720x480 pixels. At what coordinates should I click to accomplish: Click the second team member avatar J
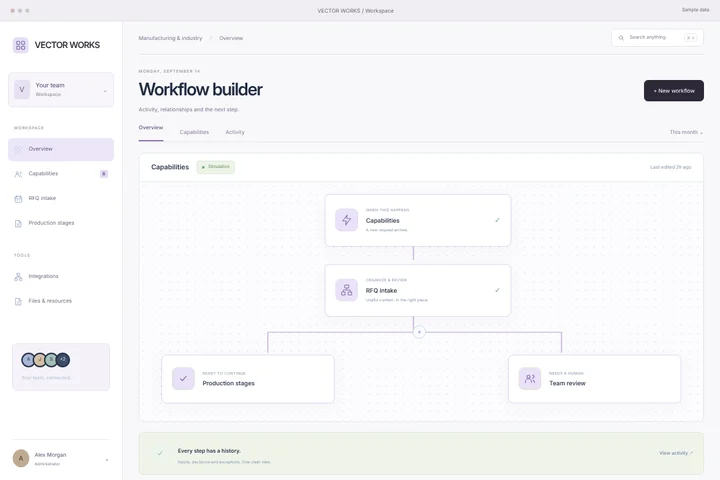(x=40, y=360)
